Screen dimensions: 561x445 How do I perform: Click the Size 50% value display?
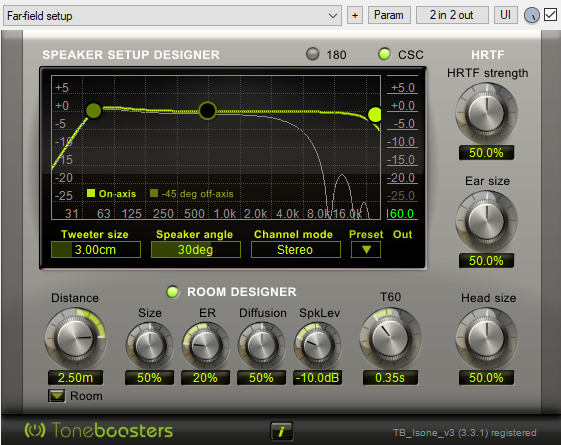150,378
